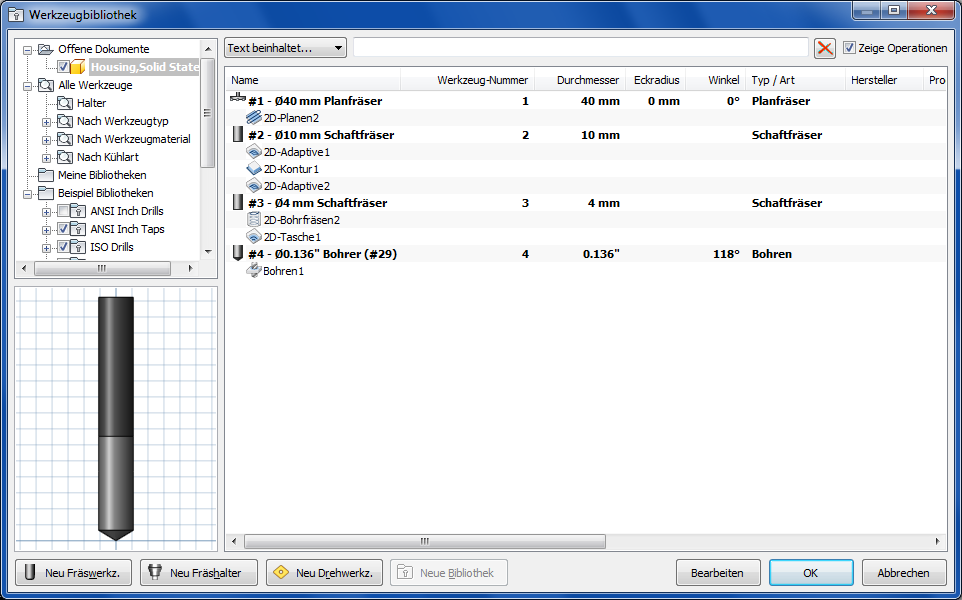The height and width of the screenshot is (600, 962).
Task: Click the Alle Werkzeuge search folder icon
Action: (45, 85)
